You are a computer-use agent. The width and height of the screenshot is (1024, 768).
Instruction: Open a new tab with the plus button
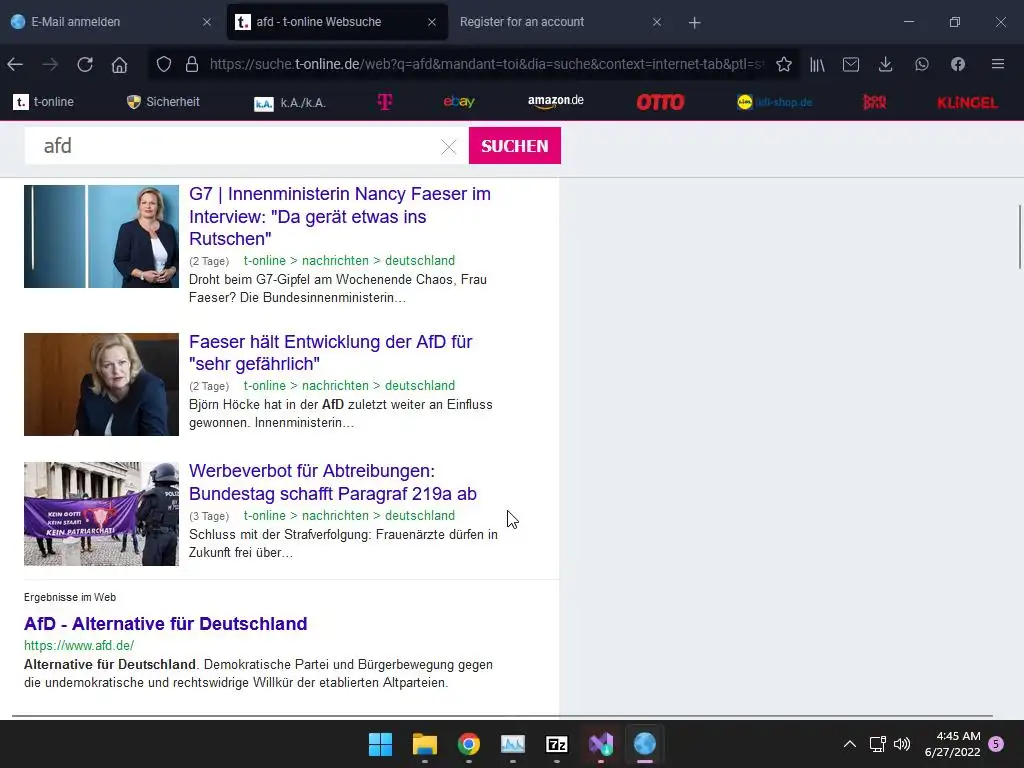pos(694,22)
